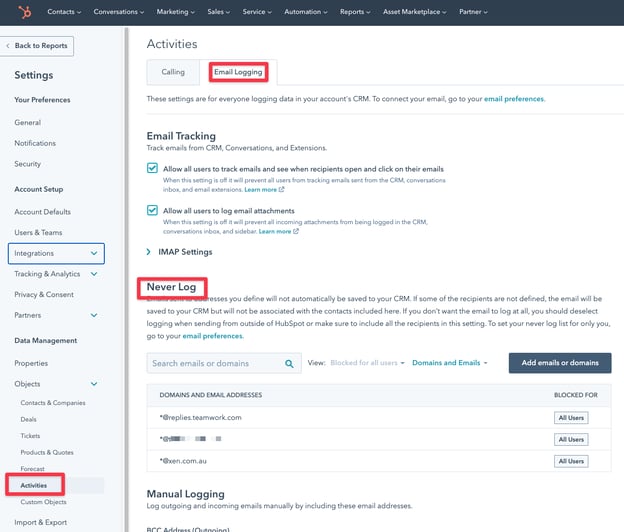Click 'All Users' badge for *@xen.com.au
Image resolution: width=624 pixels, height=532 pixels.
pos(569,461)
